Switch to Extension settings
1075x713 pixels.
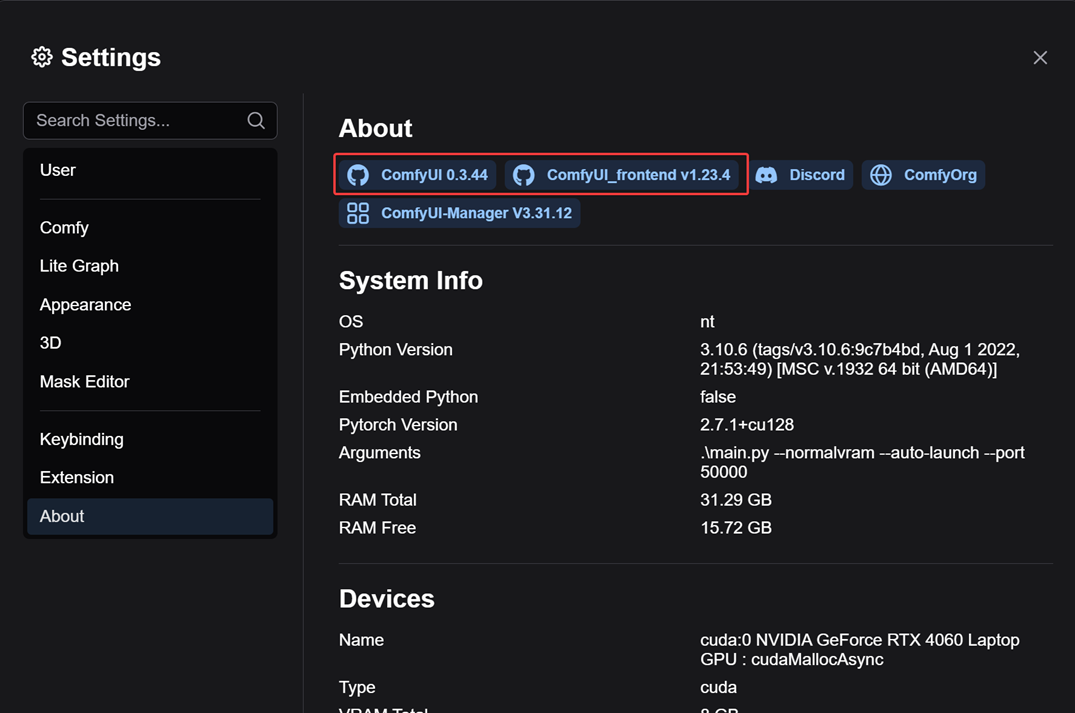tap(150, 478)
